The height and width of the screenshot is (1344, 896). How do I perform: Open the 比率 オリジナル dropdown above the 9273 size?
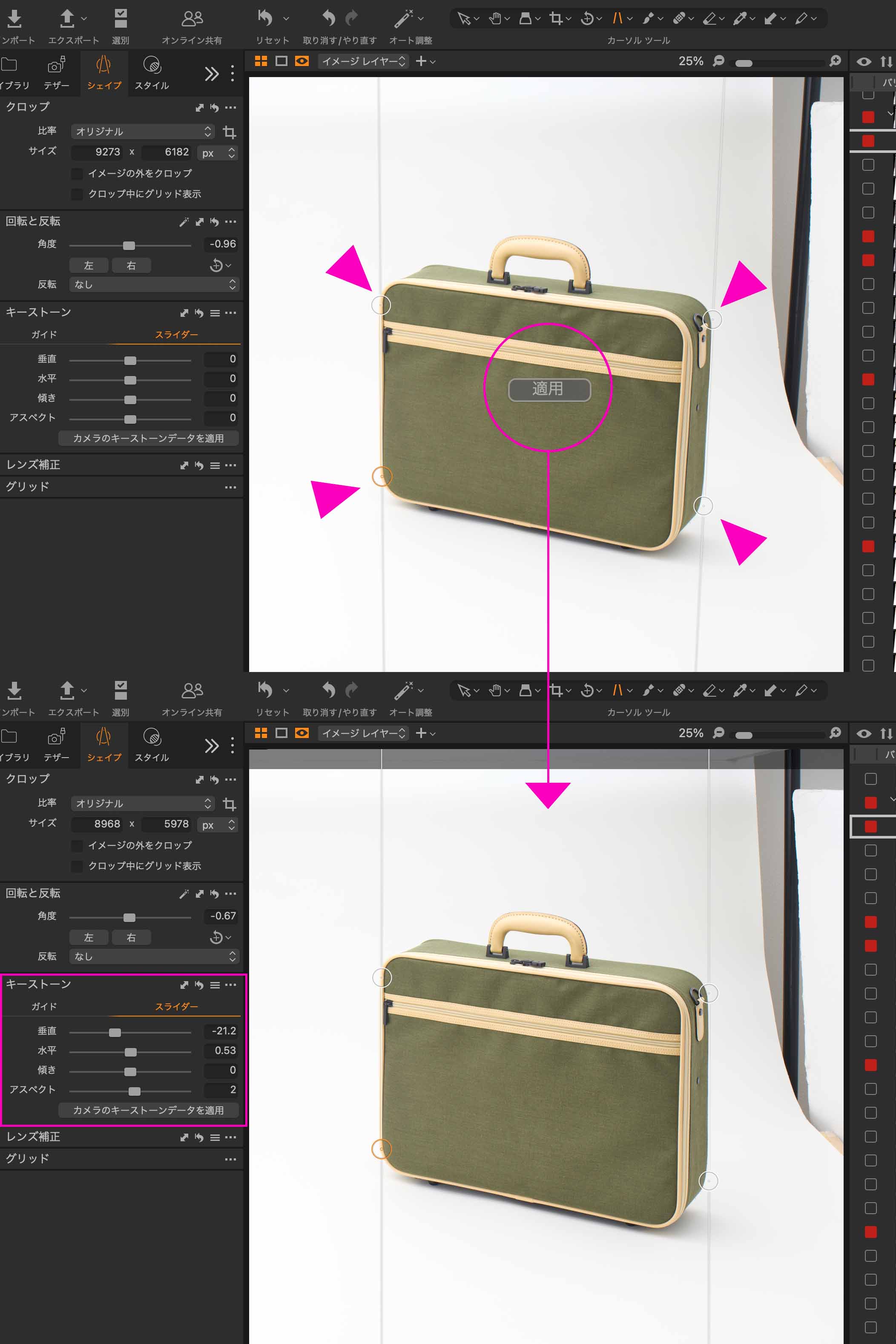point(143,132)
